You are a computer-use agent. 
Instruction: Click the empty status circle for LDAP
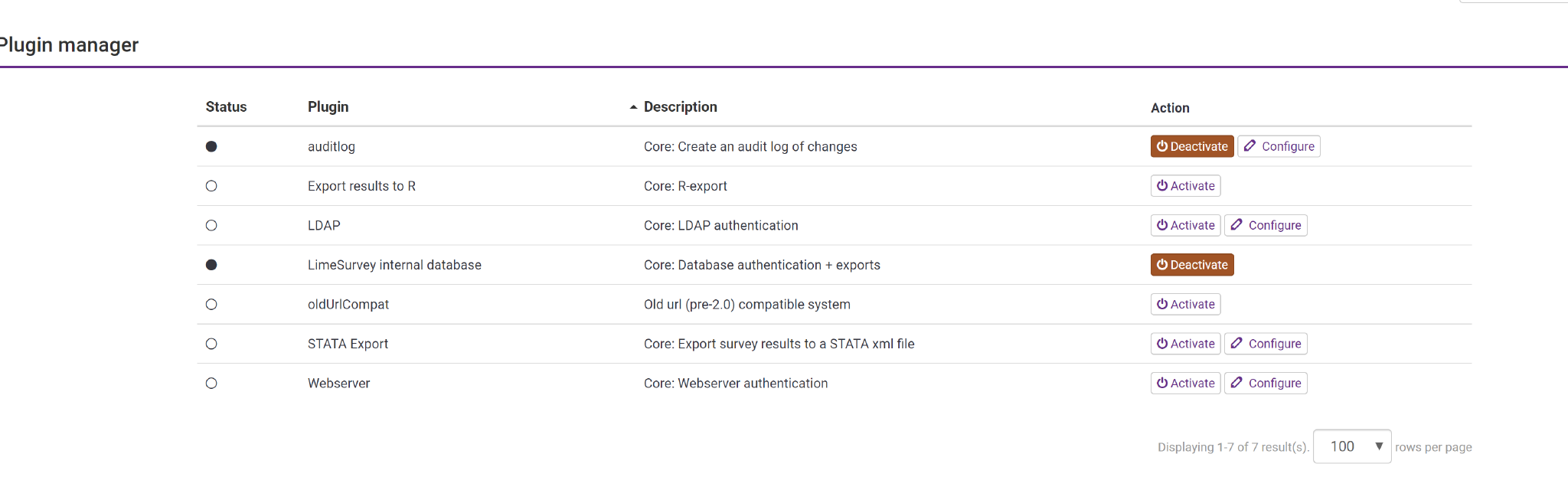[211, 225]
